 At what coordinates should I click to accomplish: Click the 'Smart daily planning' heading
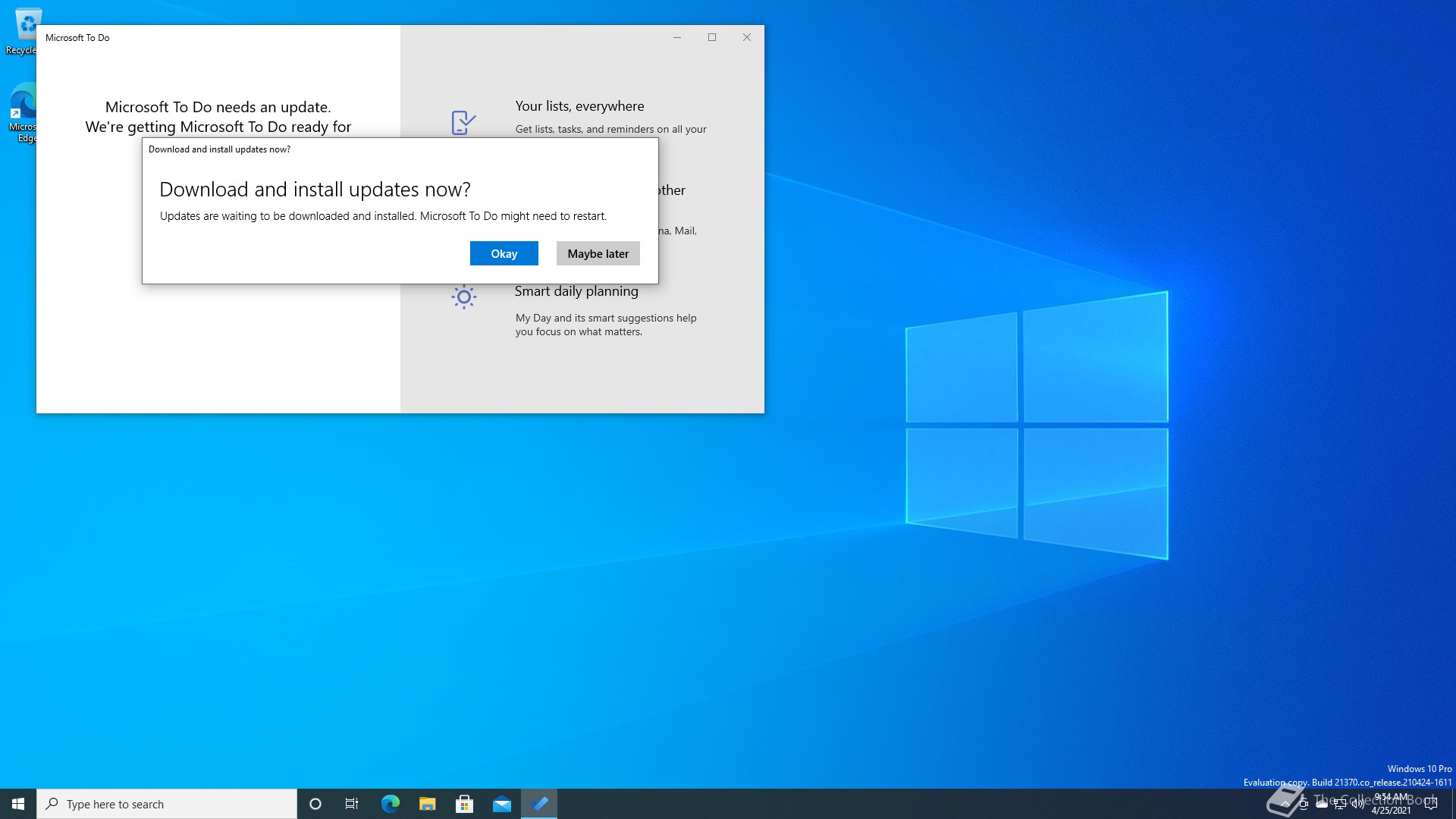coord(576,291)
